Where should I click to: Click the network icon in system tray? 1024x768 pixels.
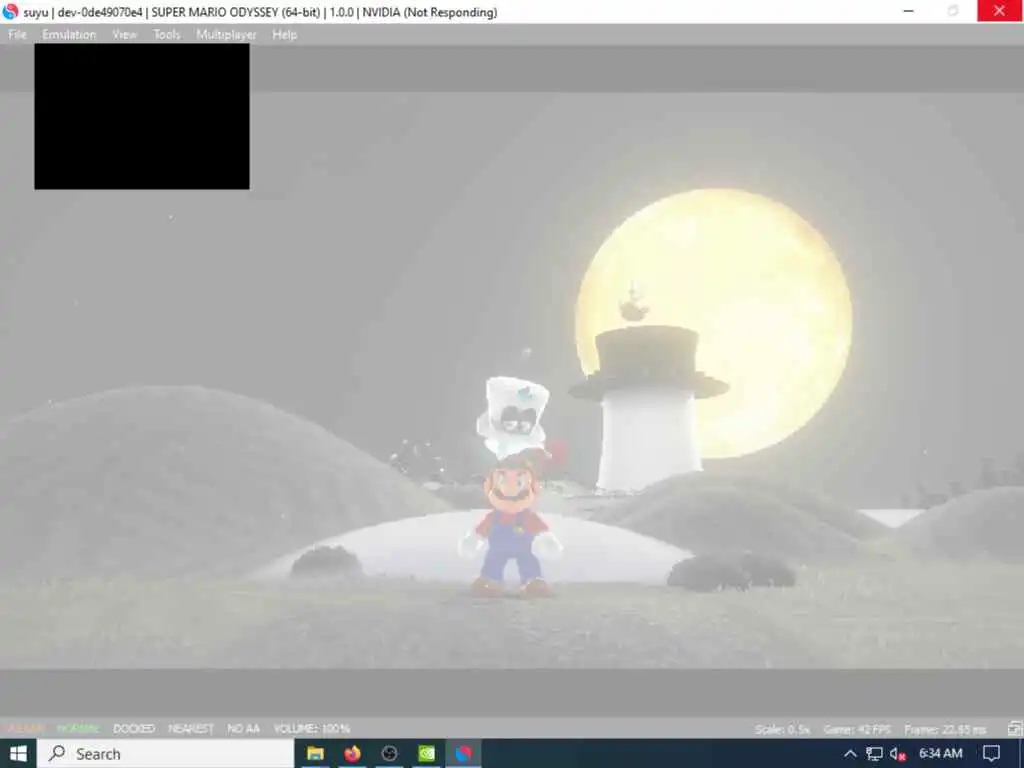click(874, 754)
